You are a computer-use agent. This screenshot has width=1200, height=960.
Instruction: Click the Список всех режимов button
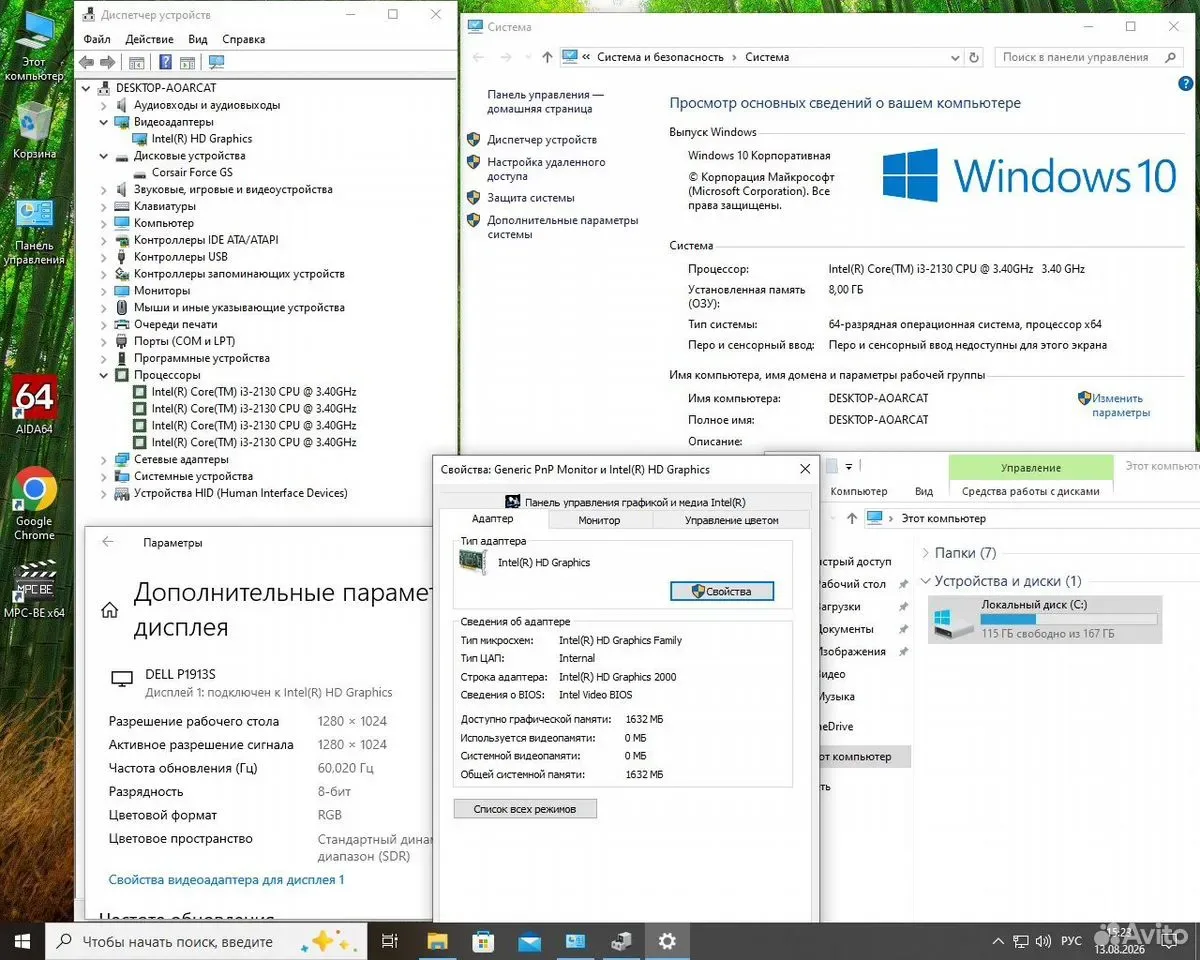[x=525, y=808]
